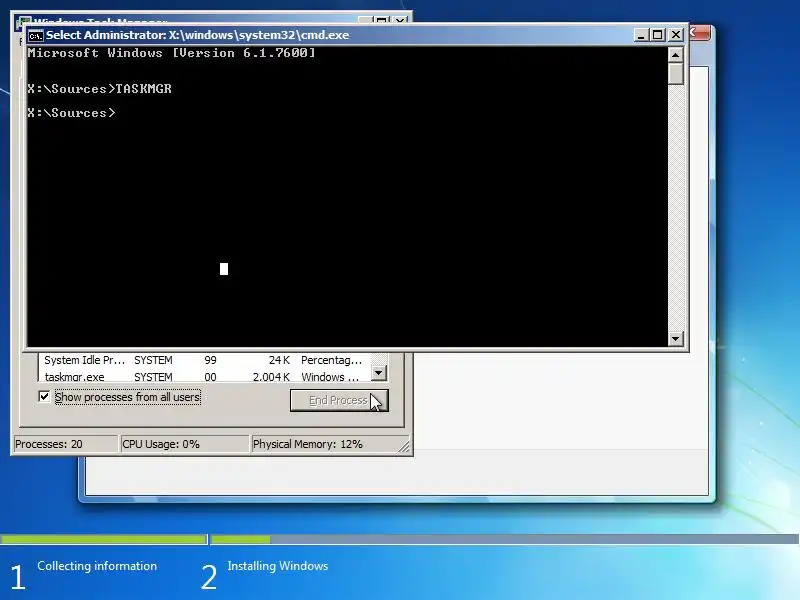800x600 pixels.
Task: Click the End Process button
Action: point(339,401)
